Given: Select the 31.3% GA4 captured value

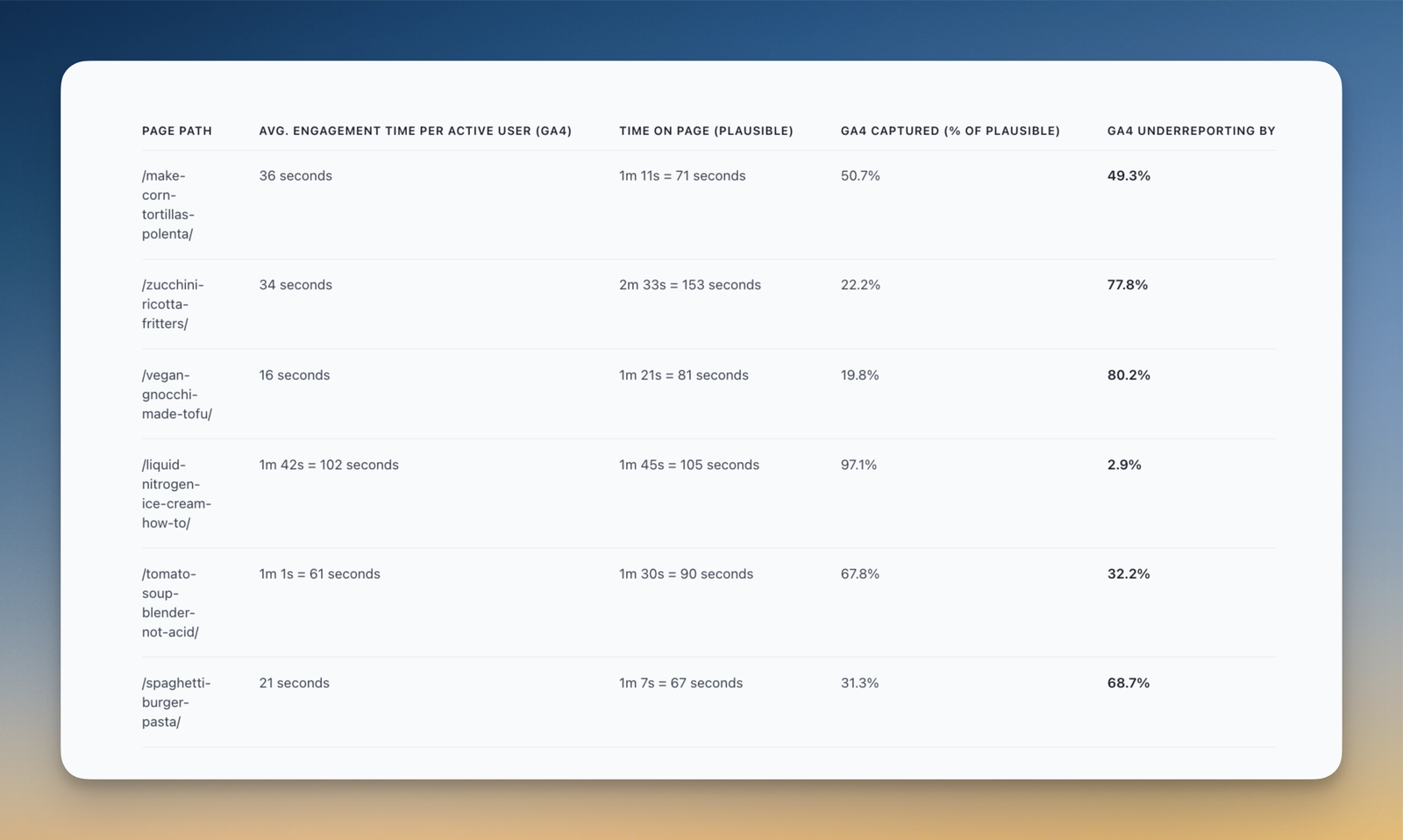Looking at the screenshot, I should [x=858, y=683].
